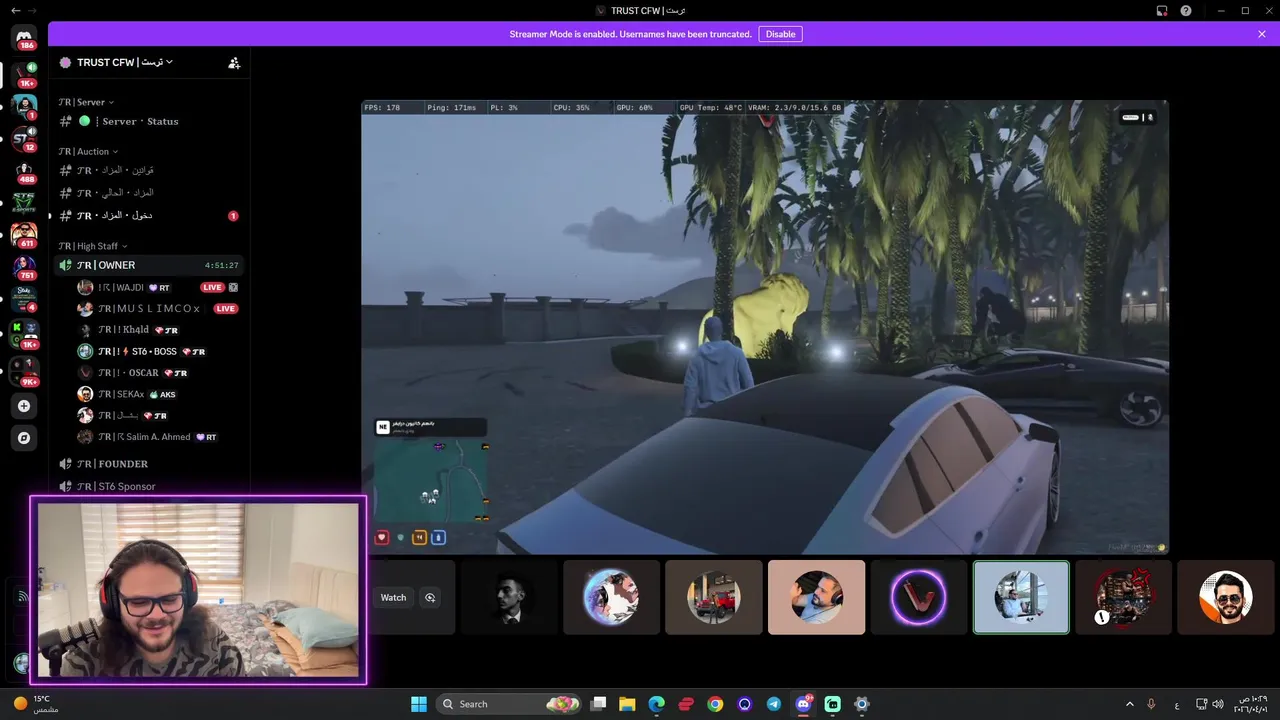Screen dimensions: 1280x720
Task: Select user OSCAR in voice list
Action: (158, 373)
